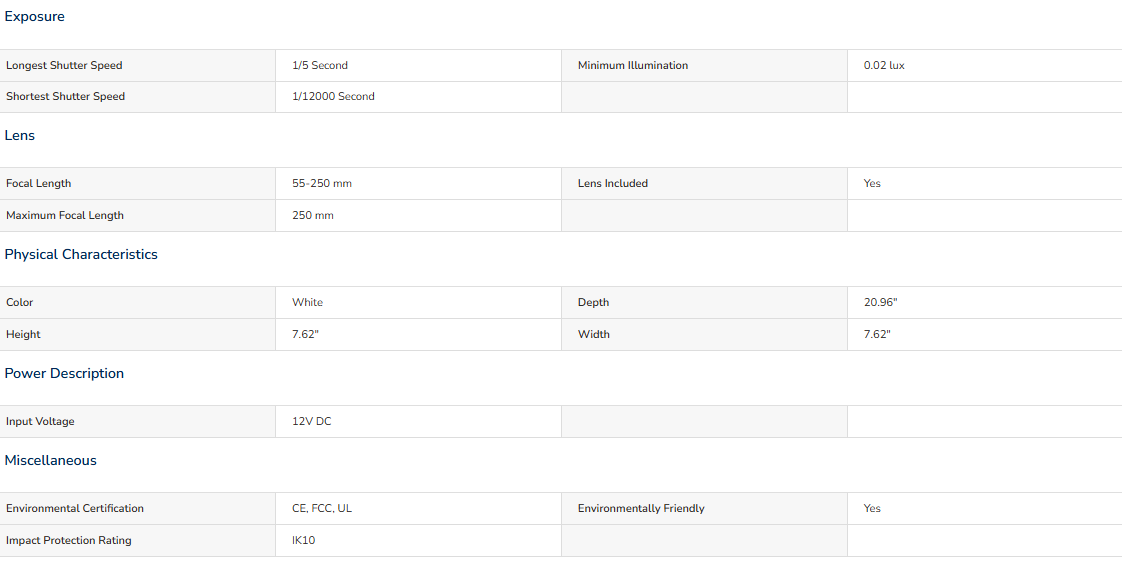The image size is (1122, 561).
Task: Select the Miscellaneous section heading
Action: pyautogui.click(x=50, y=461)
